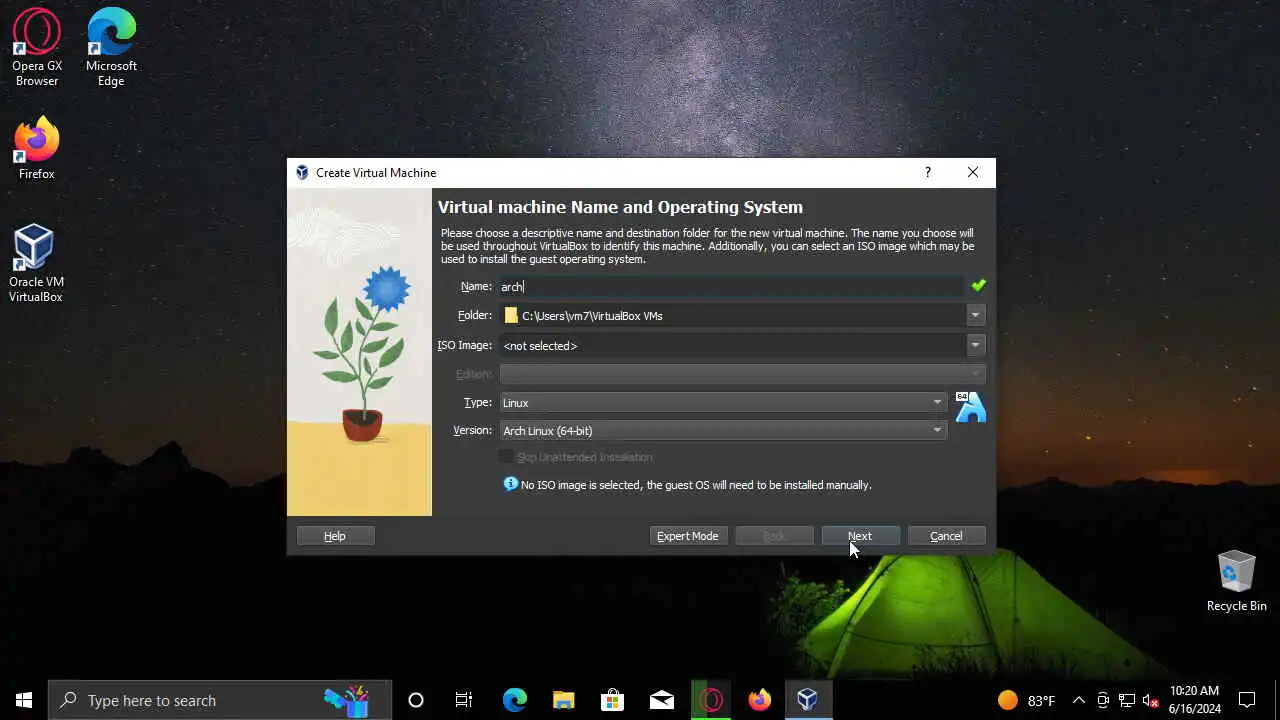Expand the ISO Image dropdown arrow

[x=975, y=345]
